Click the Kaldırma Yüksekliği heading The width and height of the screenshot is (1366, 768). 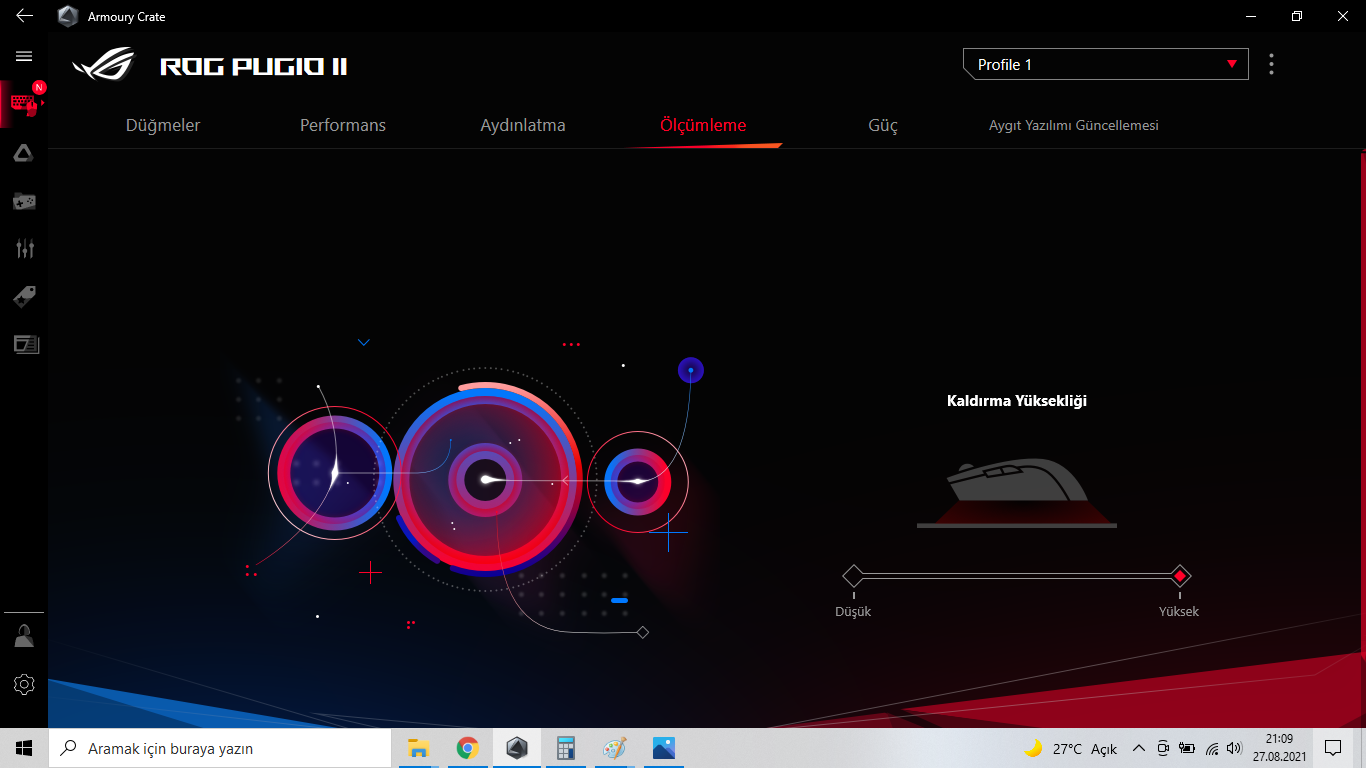click(1017, 401)
